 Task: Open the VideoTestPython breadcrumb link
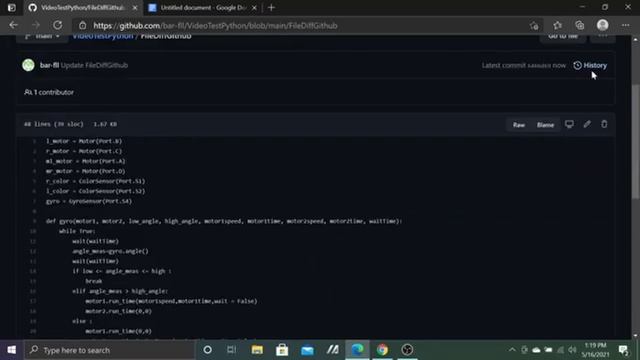103,37
